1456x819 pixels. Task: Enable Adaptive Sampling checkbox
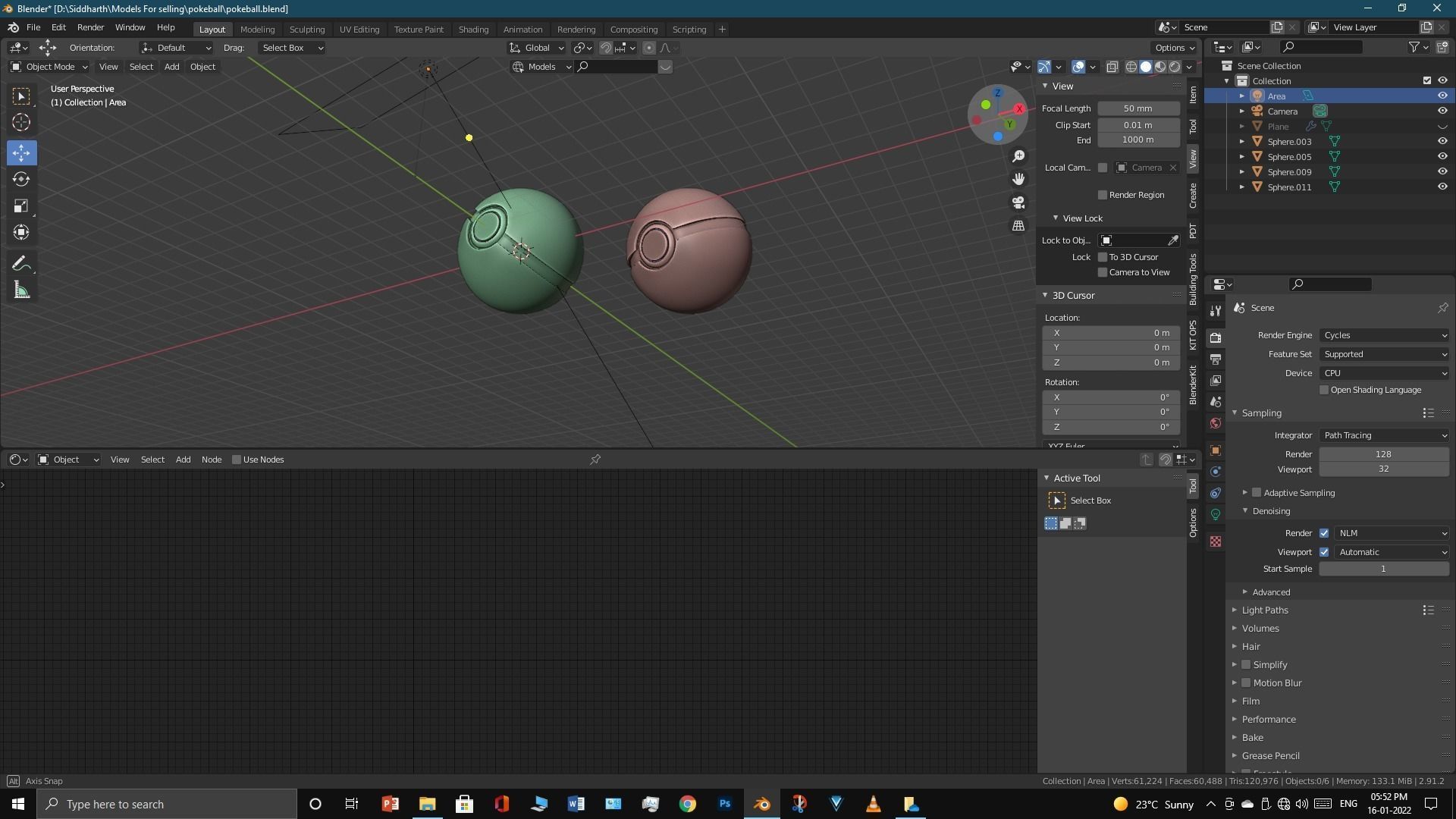coord(1257,493)
